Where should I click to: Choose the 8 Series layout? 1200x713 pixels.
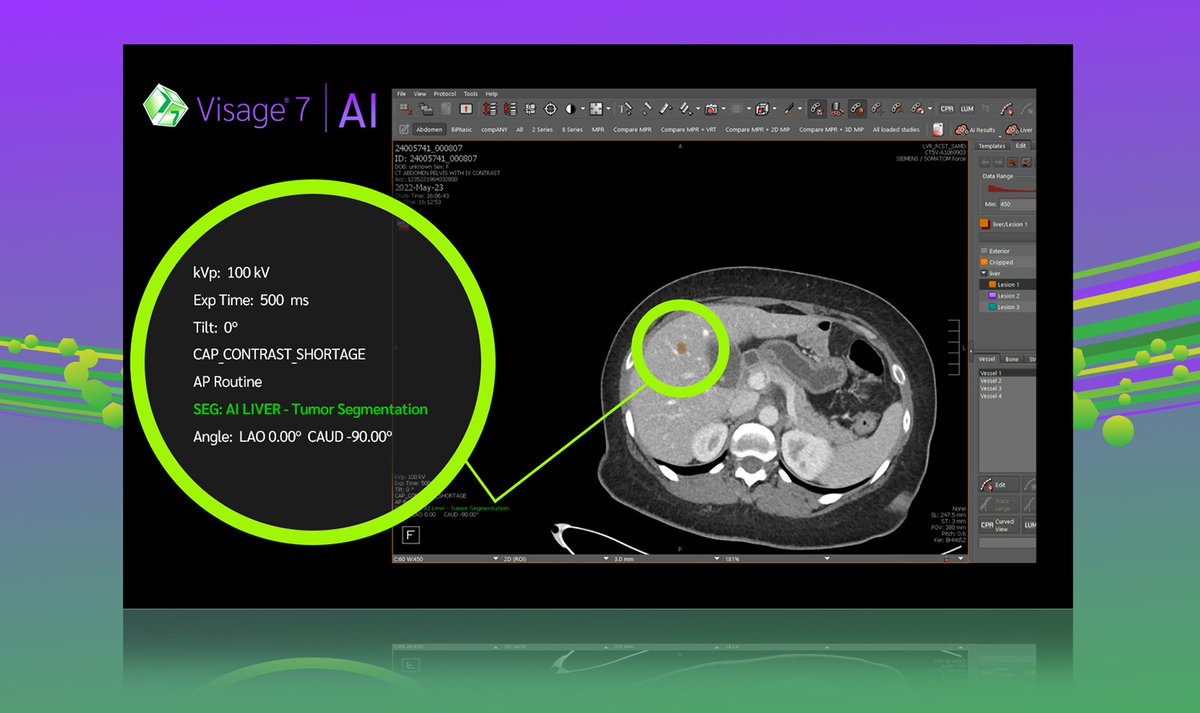(x=572, y=129)
